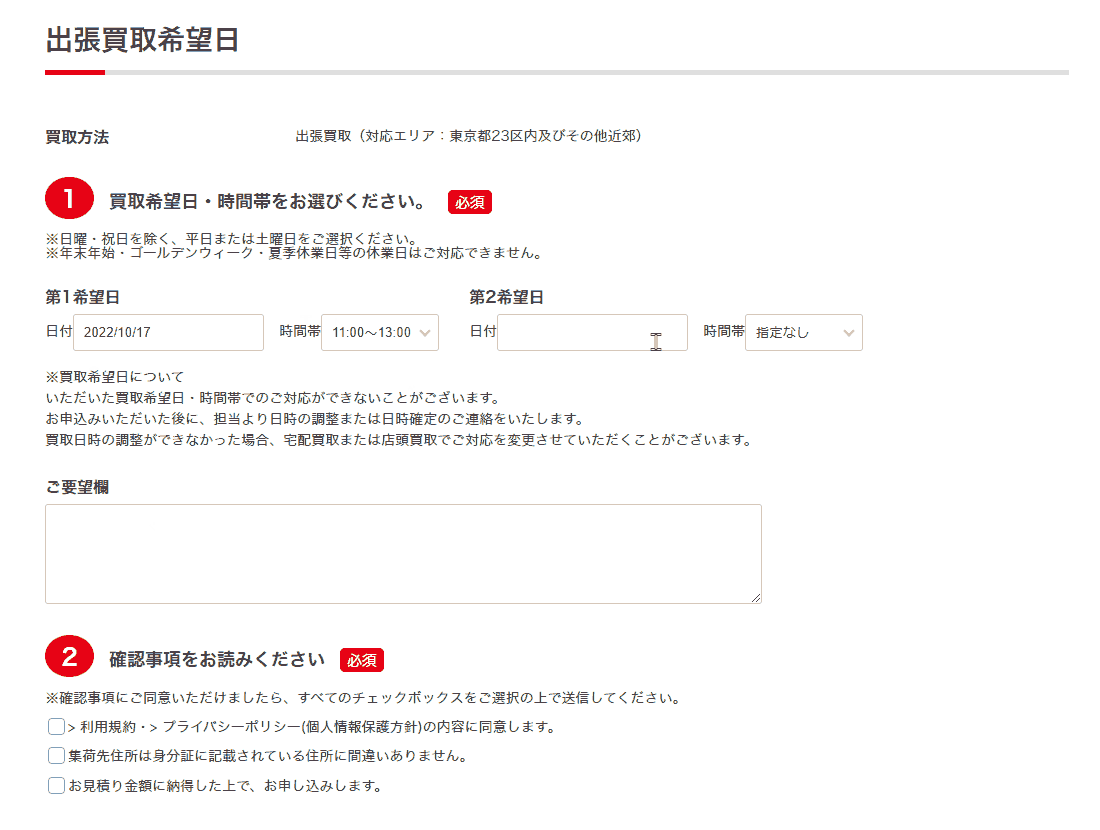This screenshot has height=830, width=1100.
Task: Click the red number 2 step circle
Action: 68,657
